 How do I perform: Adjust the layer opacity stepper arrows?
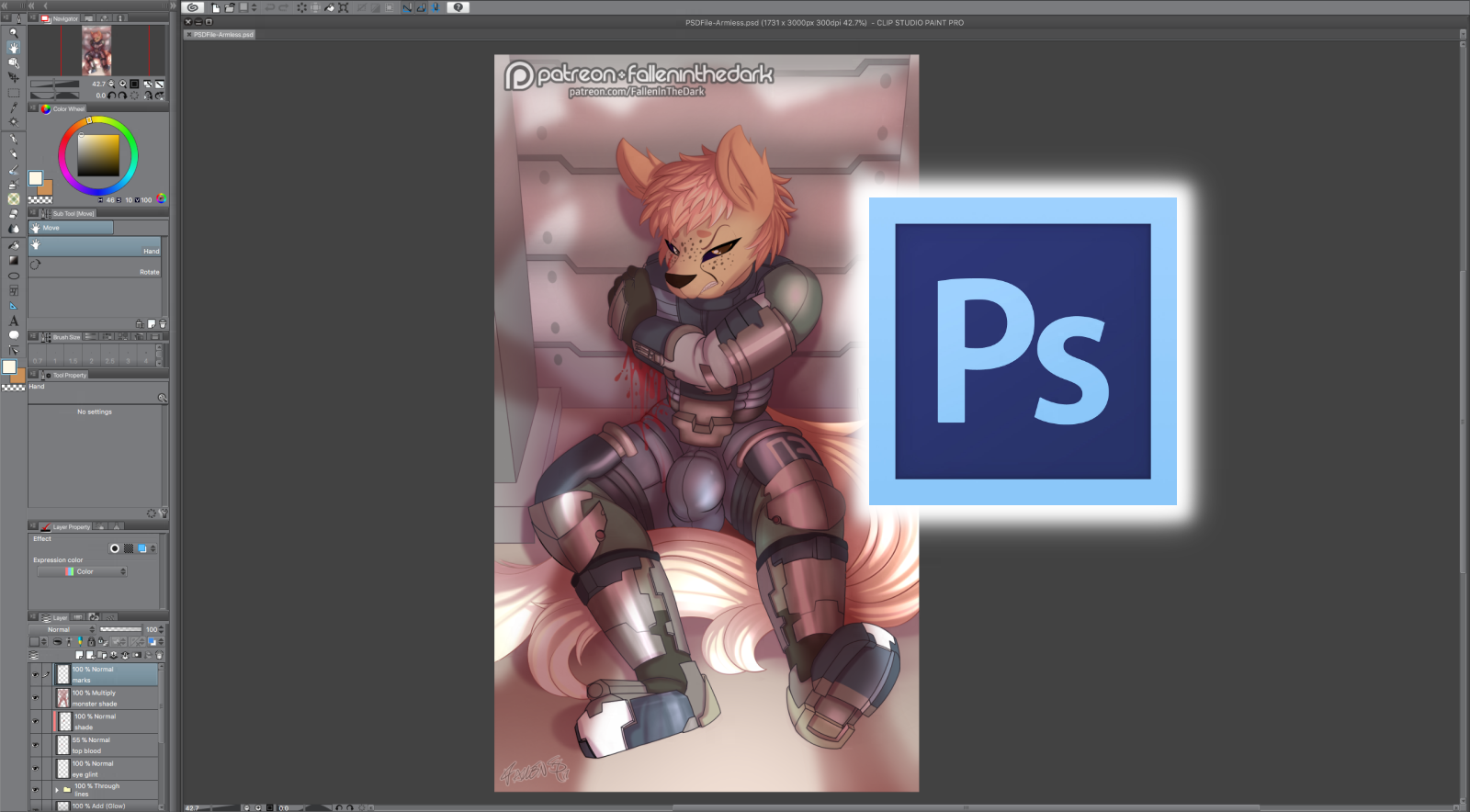162,629
